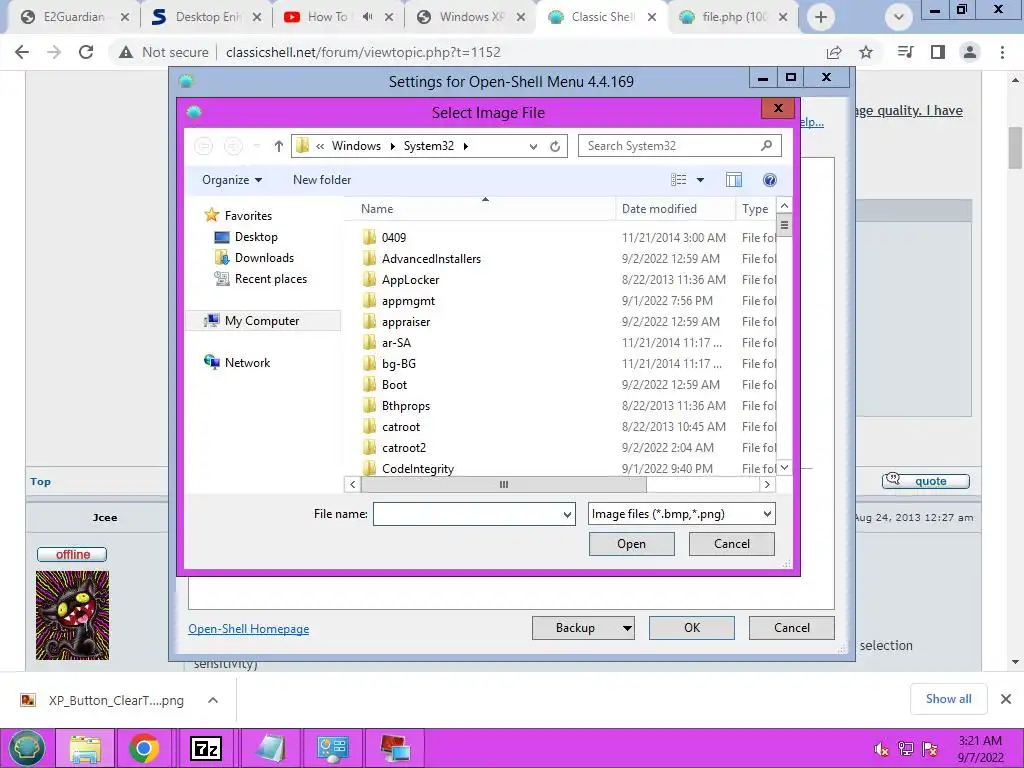Jump to Top link on forum
Screen dimensions: 1024x768
coord(40,482)
